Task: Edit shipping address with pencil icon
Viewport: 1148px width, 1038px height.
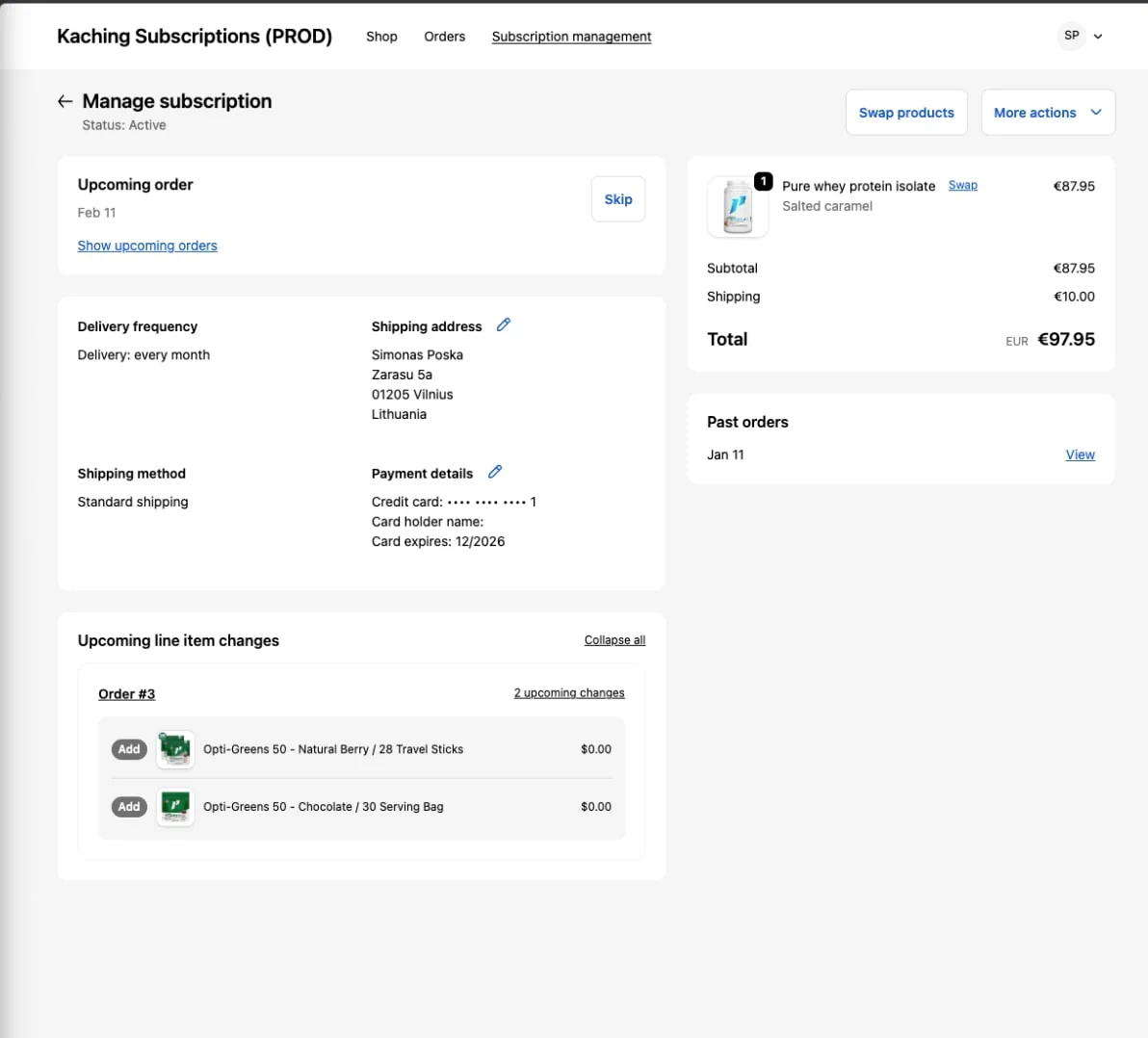Action: coord(503,325)
